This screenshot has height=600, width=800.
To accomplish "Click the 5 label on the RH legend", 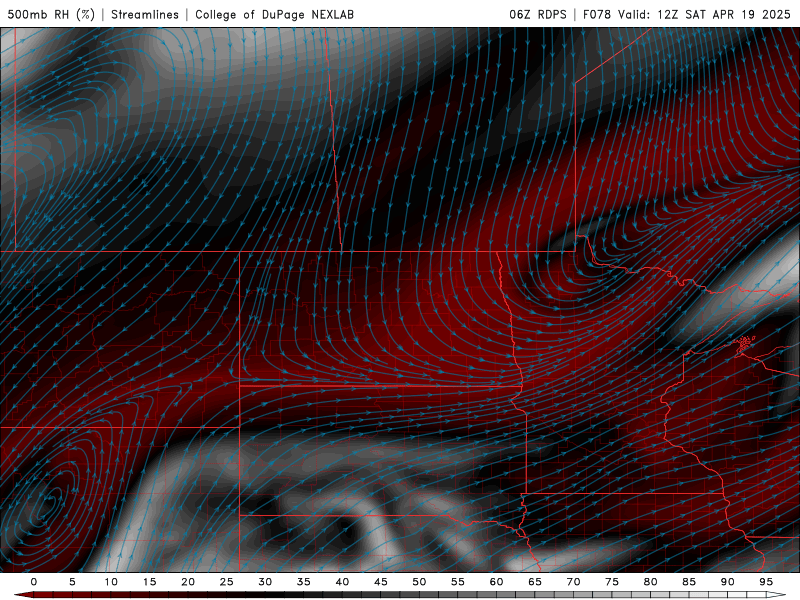I will tap(72, 582).
